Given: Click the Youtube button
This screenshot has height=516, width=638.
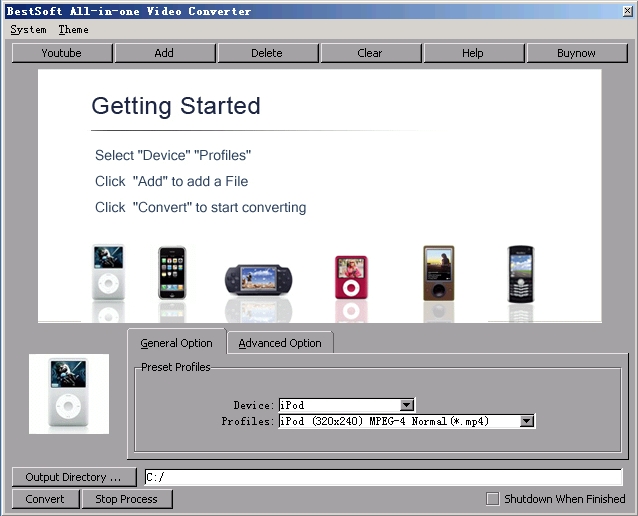Looking at the screenshot, I should pos(62,53).
